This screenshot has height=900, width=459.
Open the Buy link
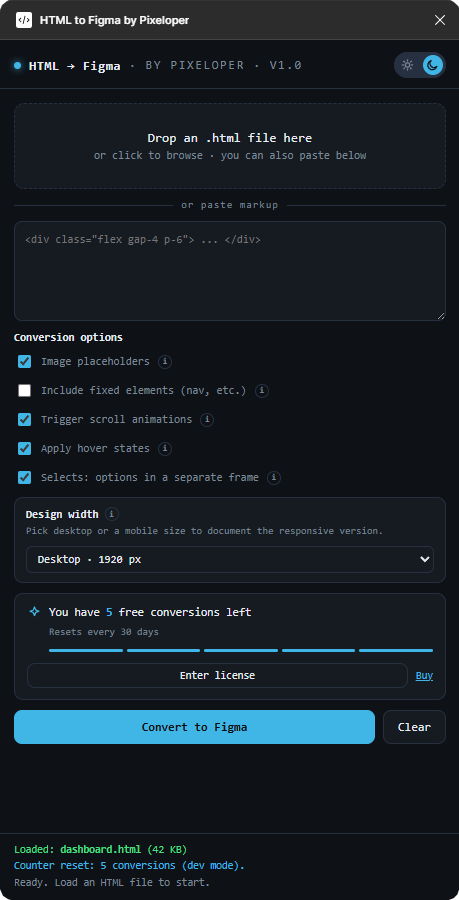(x=424, y=676)
